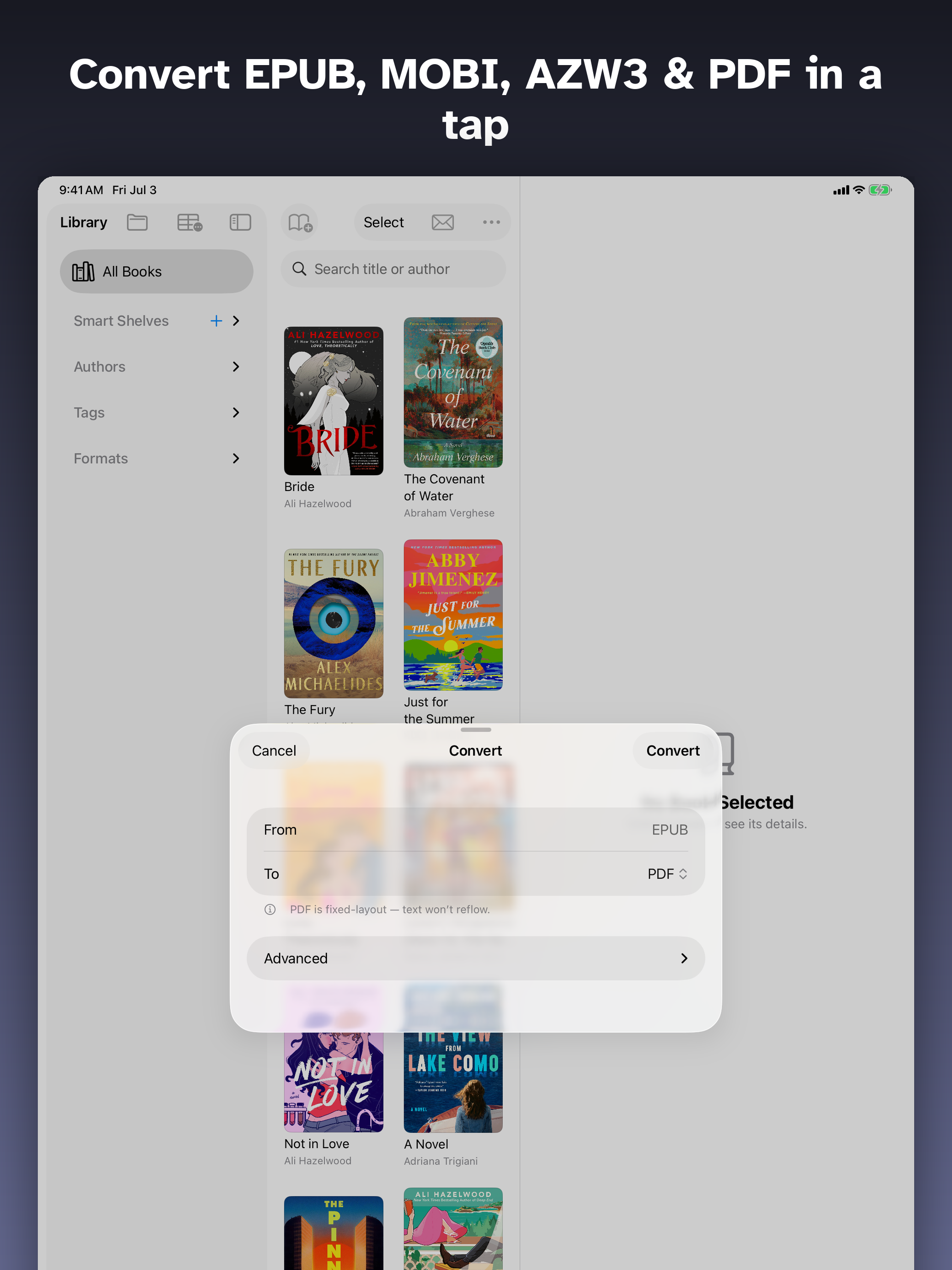
Task: Open Just for the Summer cover
Action: (453, 615)
